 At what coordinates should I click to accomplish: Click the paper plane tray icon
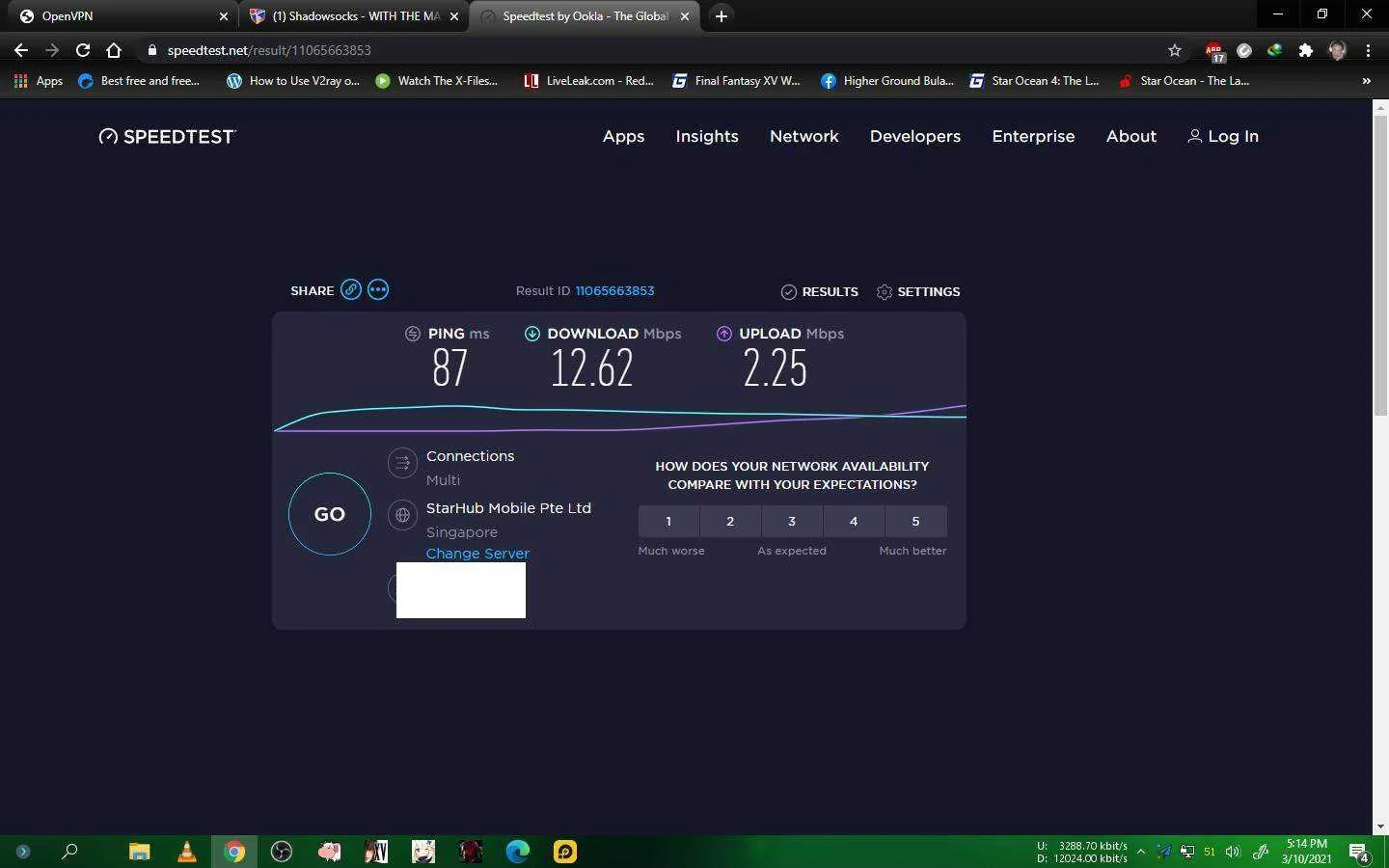(1164, 852)
